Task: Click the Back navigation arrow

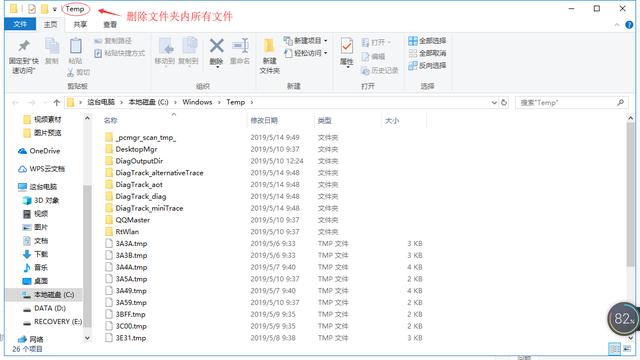Action: pyautogui.click(x=16, y=102)
